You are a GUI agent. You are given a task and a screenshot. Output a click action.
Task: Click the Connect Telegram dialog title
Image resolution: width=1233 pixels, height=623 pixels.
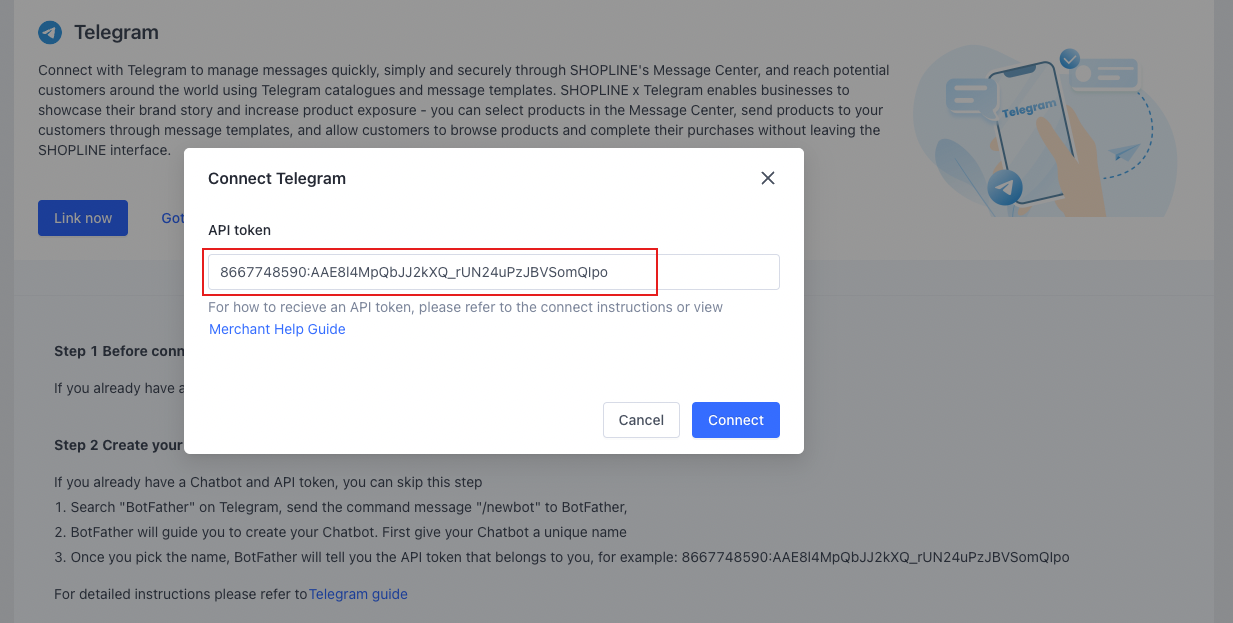(277, 178)
